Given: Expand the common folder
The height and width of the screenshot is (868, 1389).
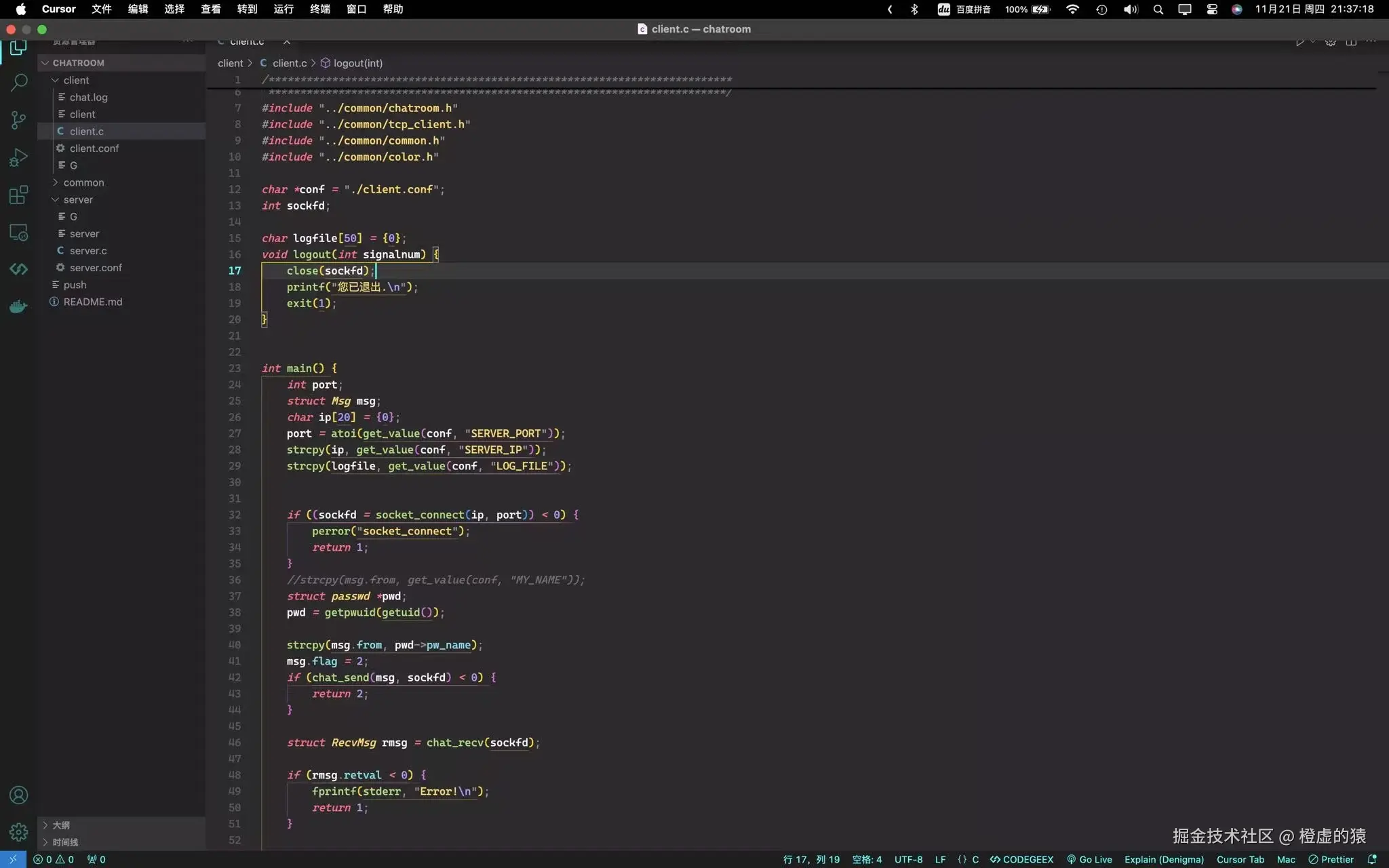Looking at the screenshot, I should pos(83,182).
